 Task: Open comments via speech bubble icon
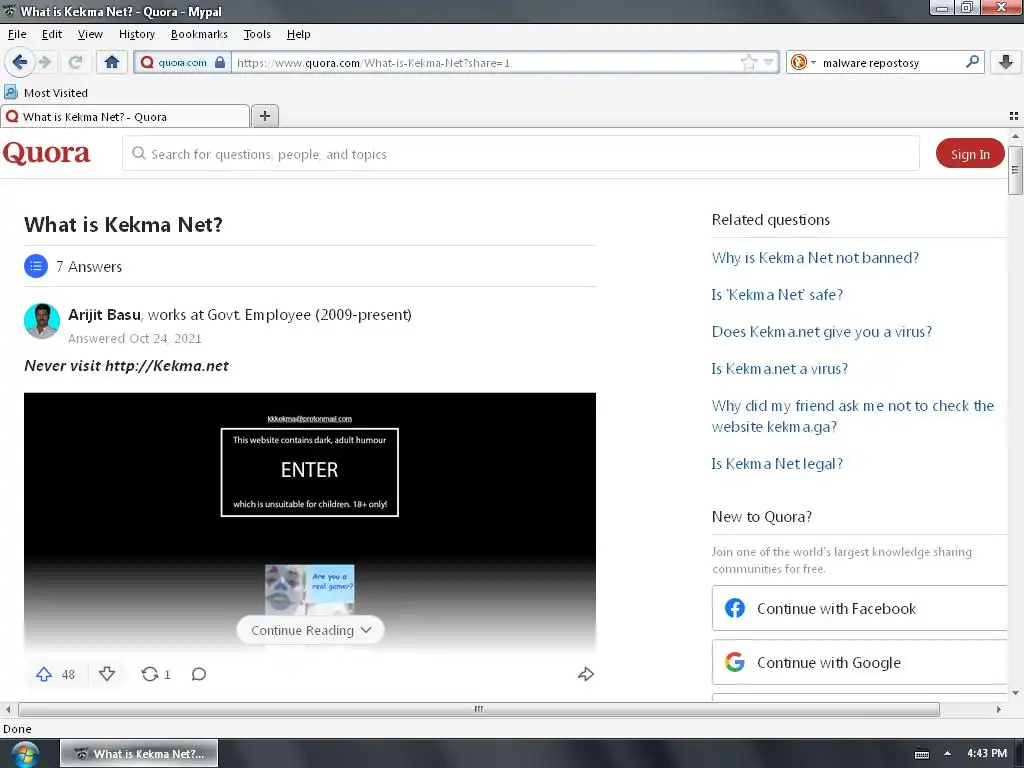tap(199, 674)
